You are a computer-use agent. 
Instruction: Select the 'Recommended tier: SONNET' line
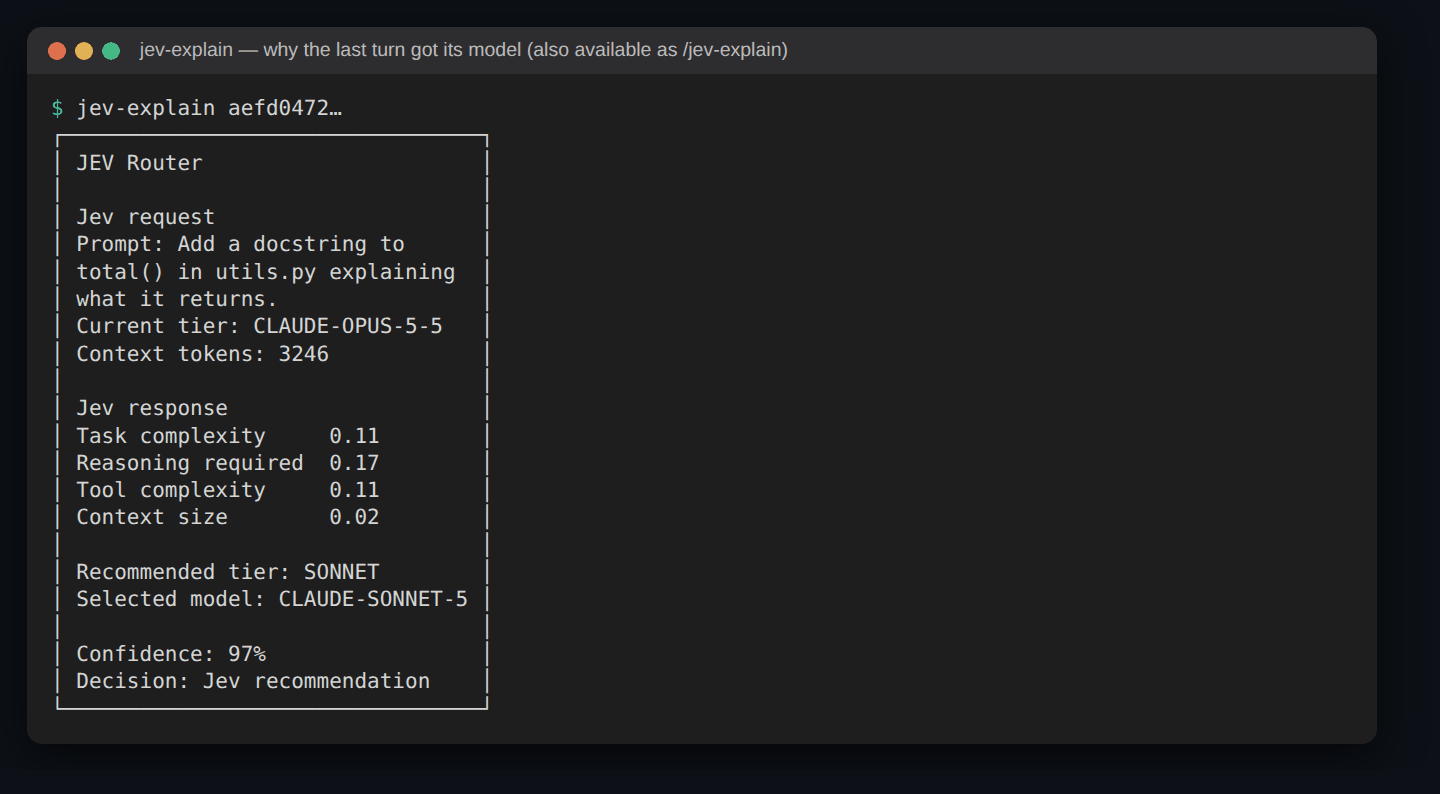tap(228, 572)
